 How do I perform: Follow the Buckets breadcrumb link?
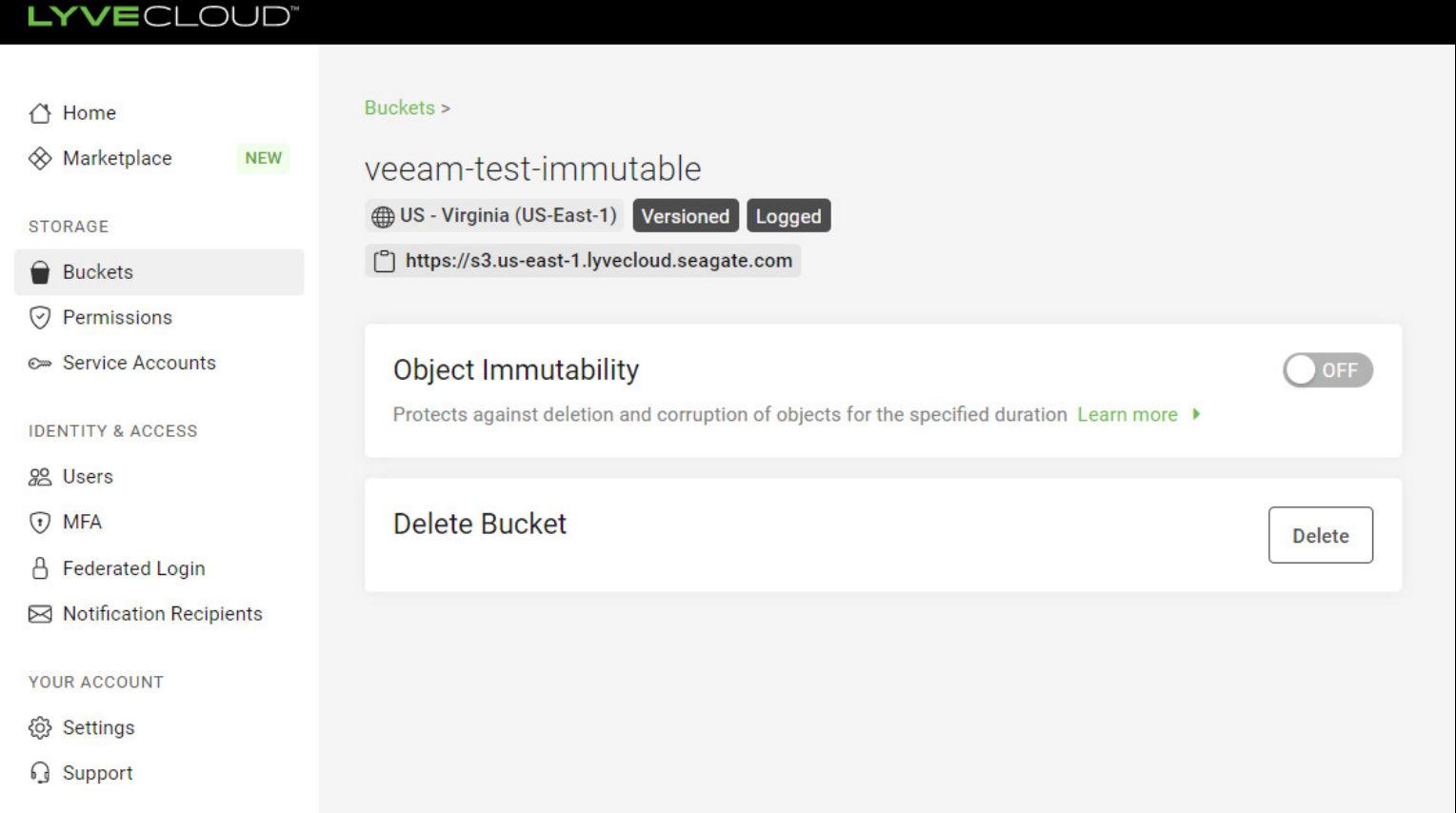pos(399,108)
